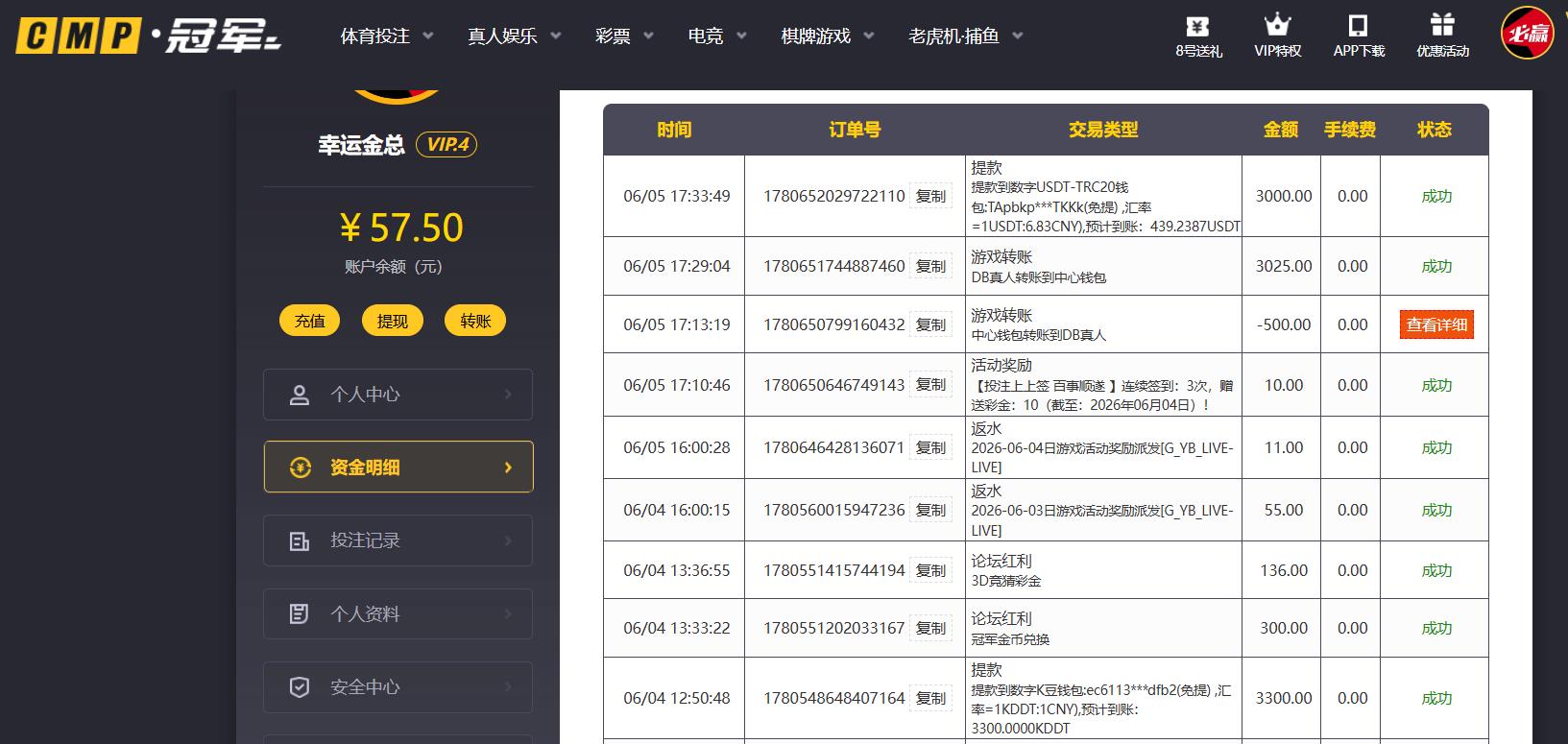Click the 3000.00 withdrawal amount
This screenshot has width=1568, height=744.
click(x=1284, y=196)
